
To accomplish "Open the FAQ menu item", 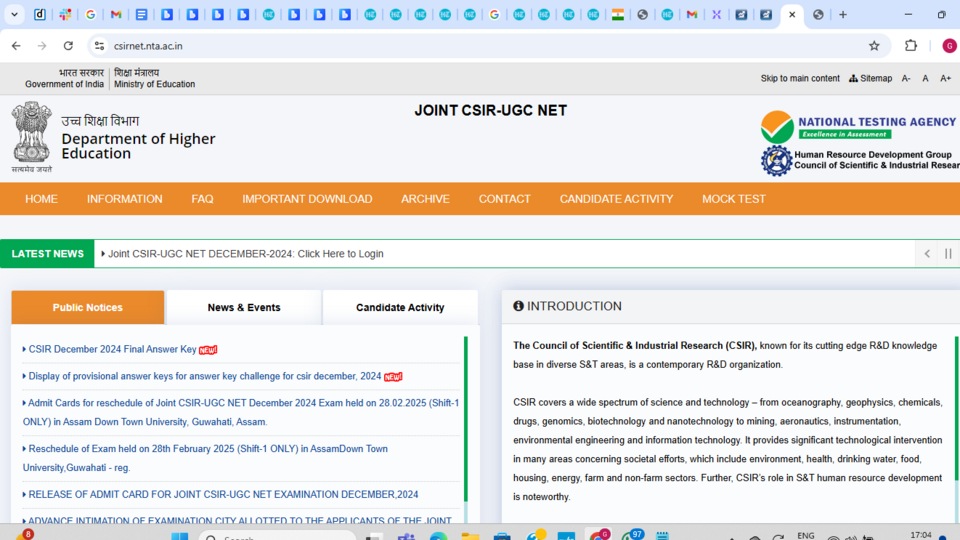I will pos(202,199).
